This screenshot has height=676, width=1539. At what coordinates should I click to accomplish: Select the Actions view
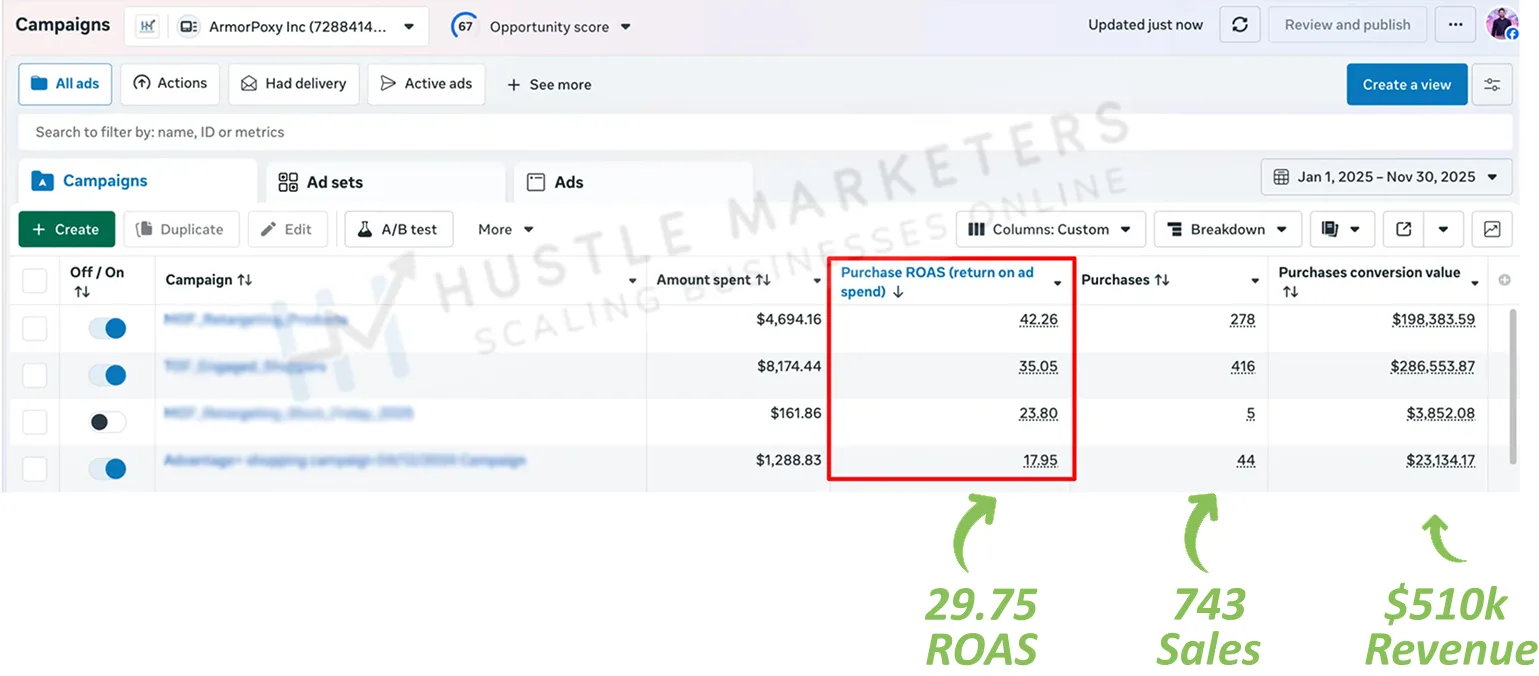[170, 84]
